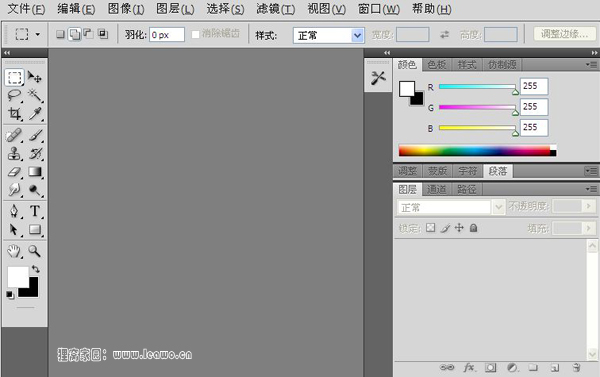
Task: Click the R channel slider
Action: pos(478,87)
